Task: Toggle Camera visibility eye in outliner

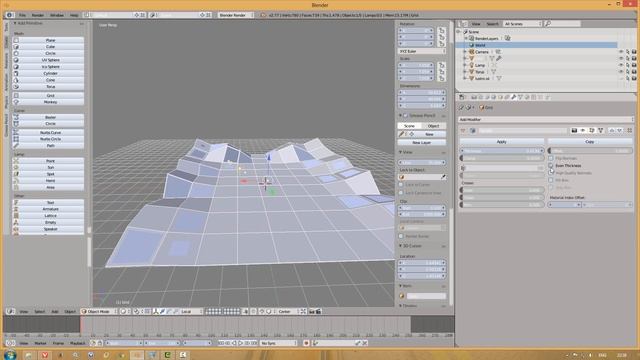Action: click(621, 52)
